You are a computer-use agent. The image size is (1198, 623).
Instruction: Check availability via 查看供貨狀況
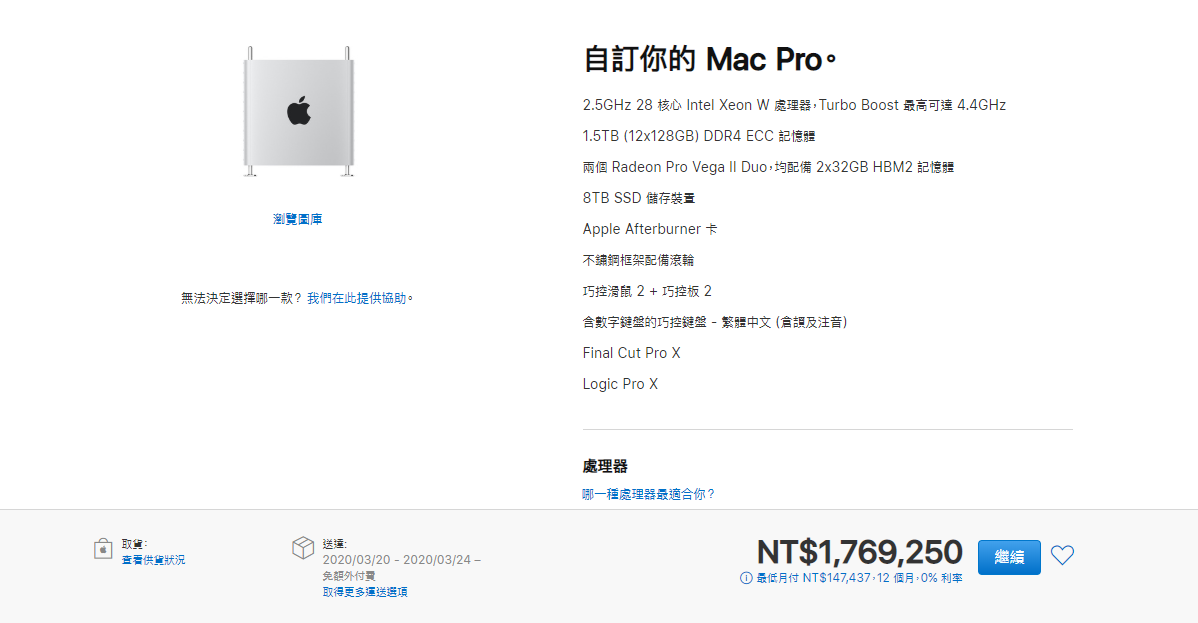click(x=153, y=560)
